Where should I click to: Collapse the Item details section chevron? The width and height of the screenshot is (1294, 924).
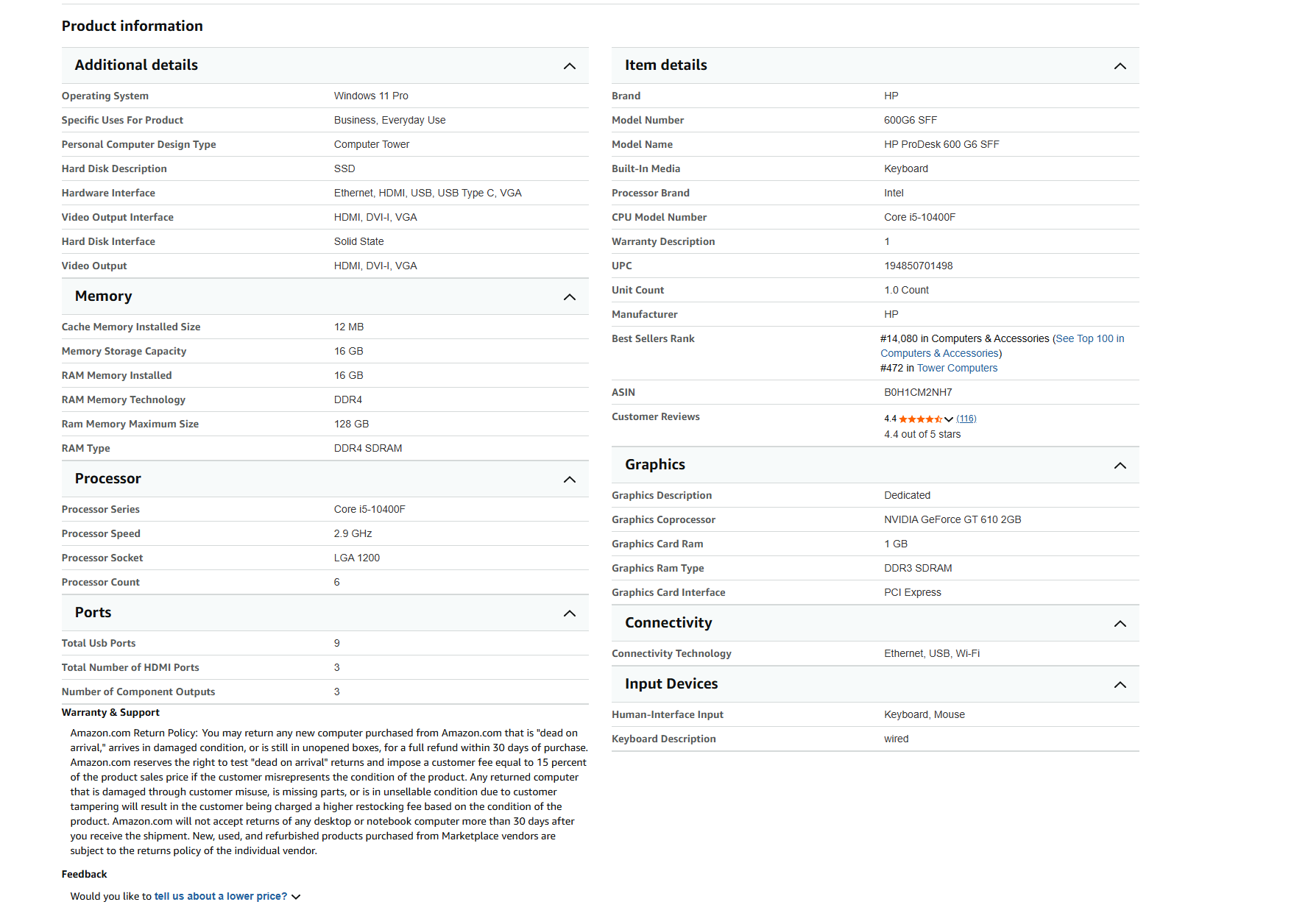click(1120, 66)
